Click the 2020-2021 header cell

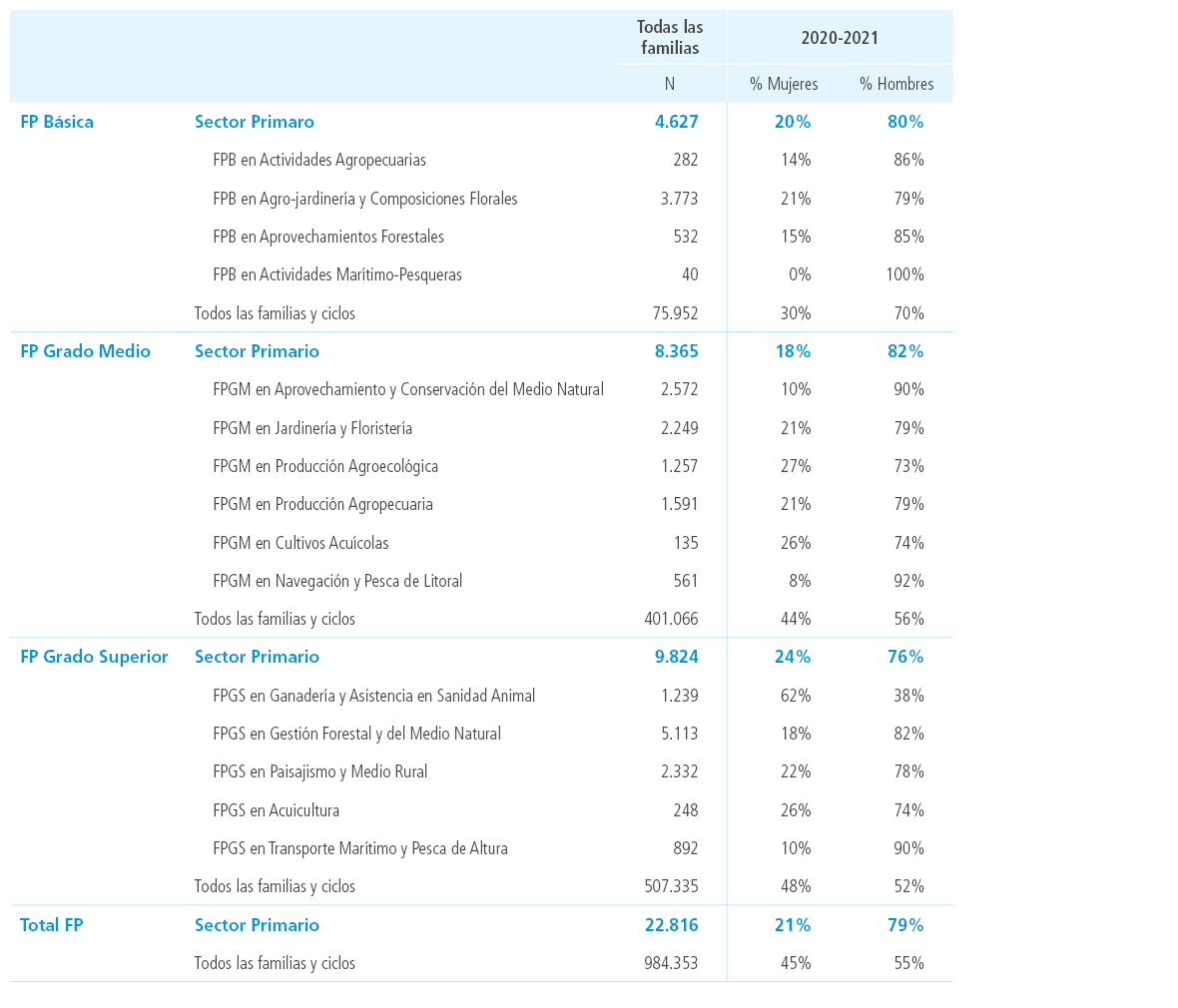pyautogui.click(x=840, y=38)
